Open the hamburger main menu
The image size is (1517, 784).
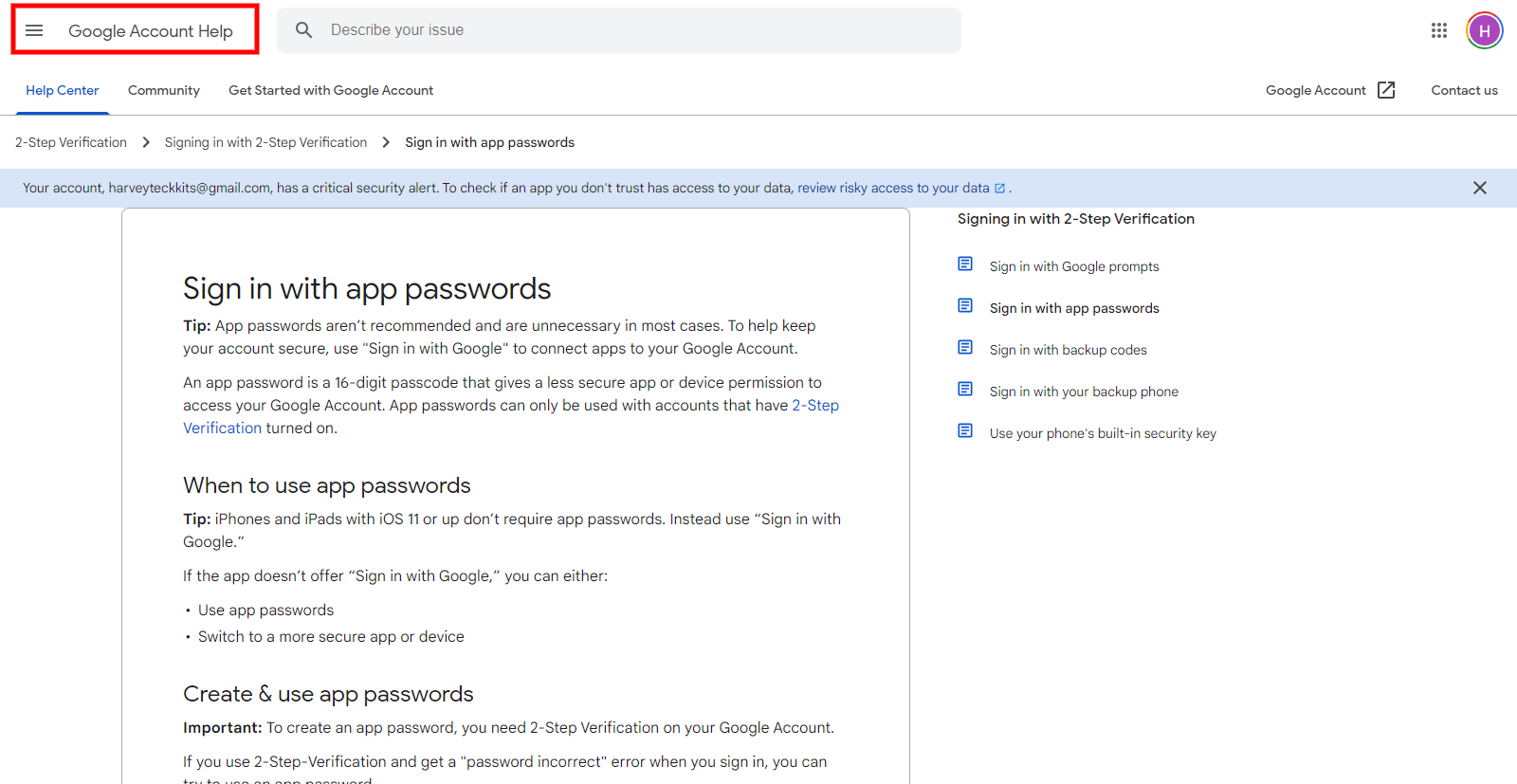click(34, 30)
